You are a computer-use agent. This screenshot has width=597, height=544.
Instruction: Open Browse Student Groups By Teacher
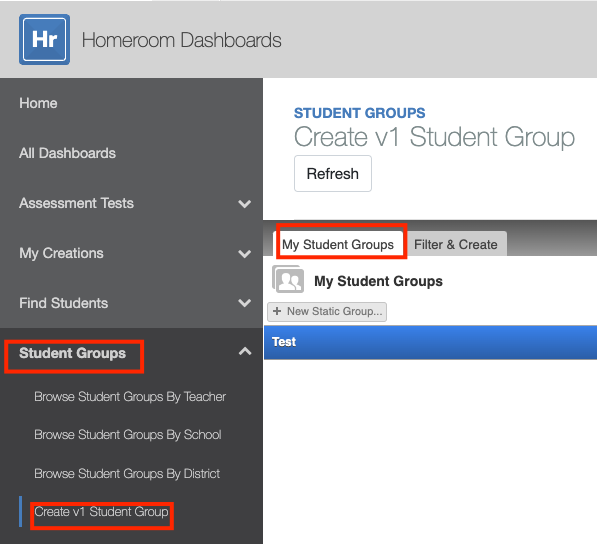[x=130, y=397]
